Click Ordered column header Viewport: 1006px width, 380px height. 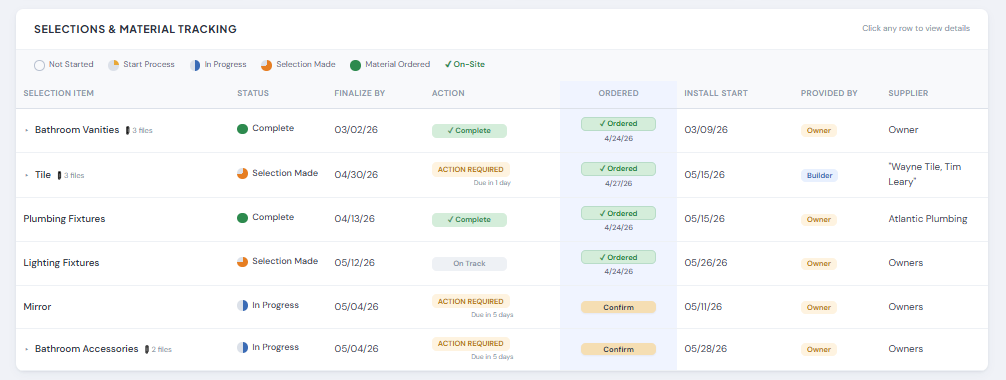click(618, 94)
